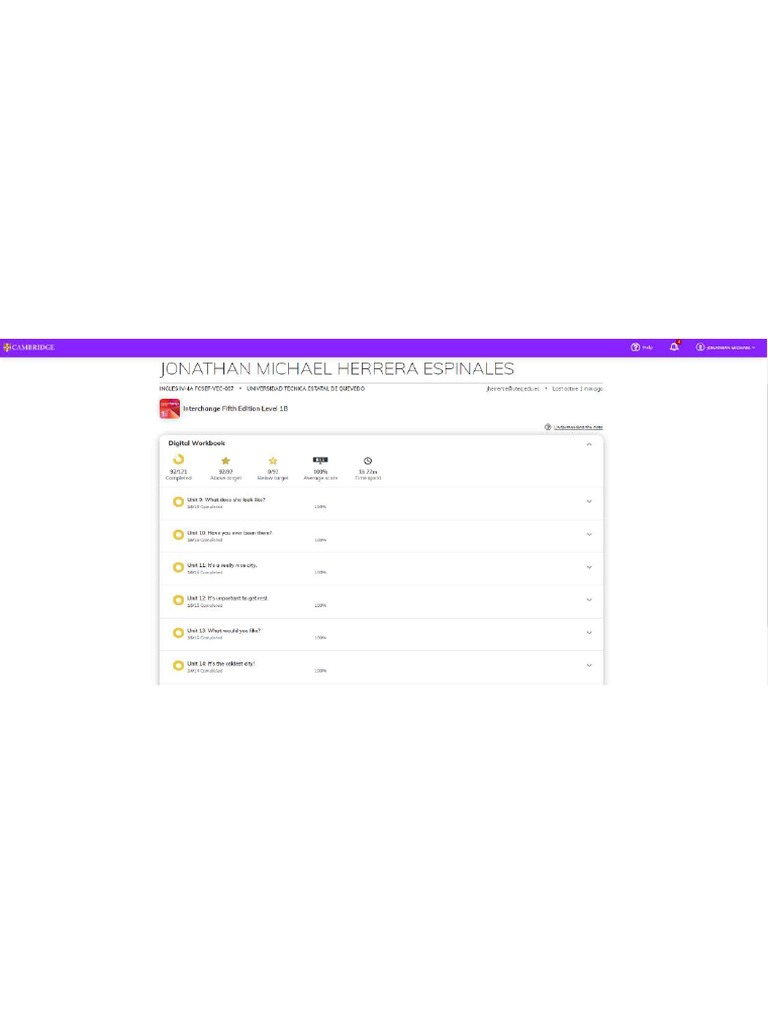Click Unit 9 title text
The width and height of the screenshot is (768, 1024).
pyautogui.click(x=226, y=500)
